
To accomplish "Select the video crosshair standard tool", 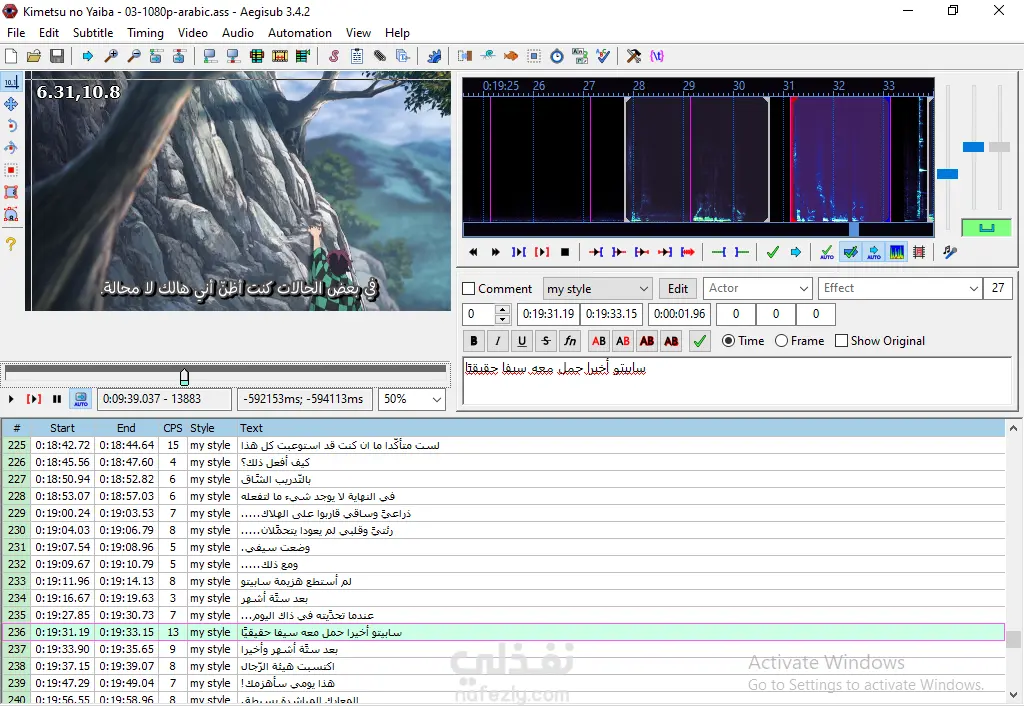I will pyautogui.click(x=11, y=82).
